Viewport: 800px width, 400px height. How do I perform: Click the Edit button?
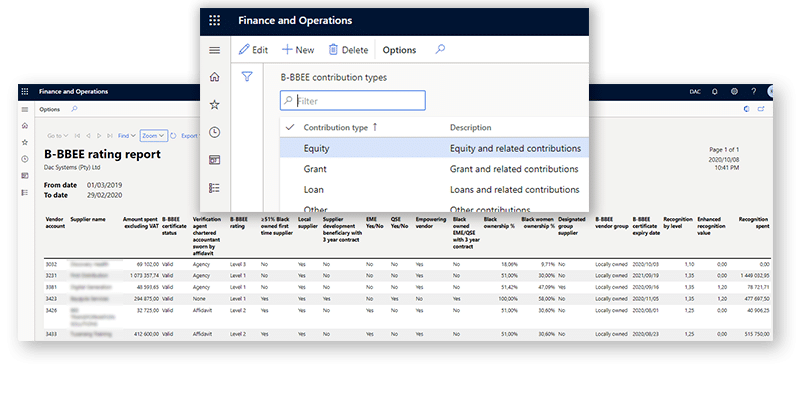click(x=253, y=50)
